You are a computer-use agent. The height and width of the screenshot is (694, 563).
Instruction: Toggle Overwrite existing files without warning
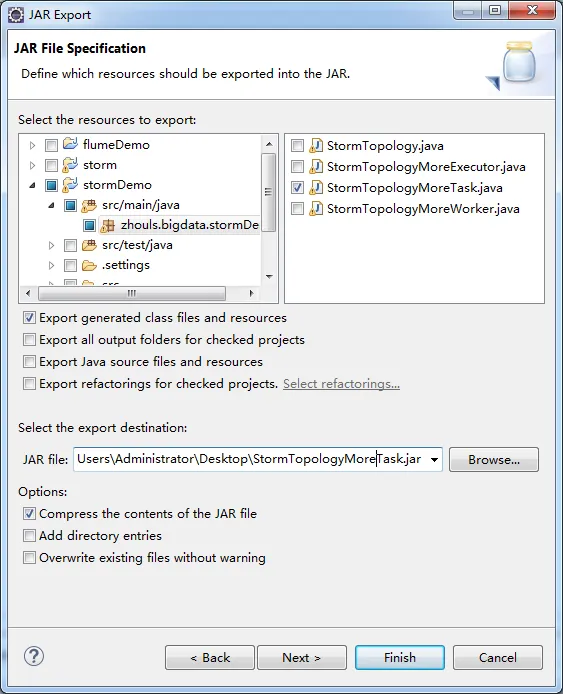tap(29, 557)
